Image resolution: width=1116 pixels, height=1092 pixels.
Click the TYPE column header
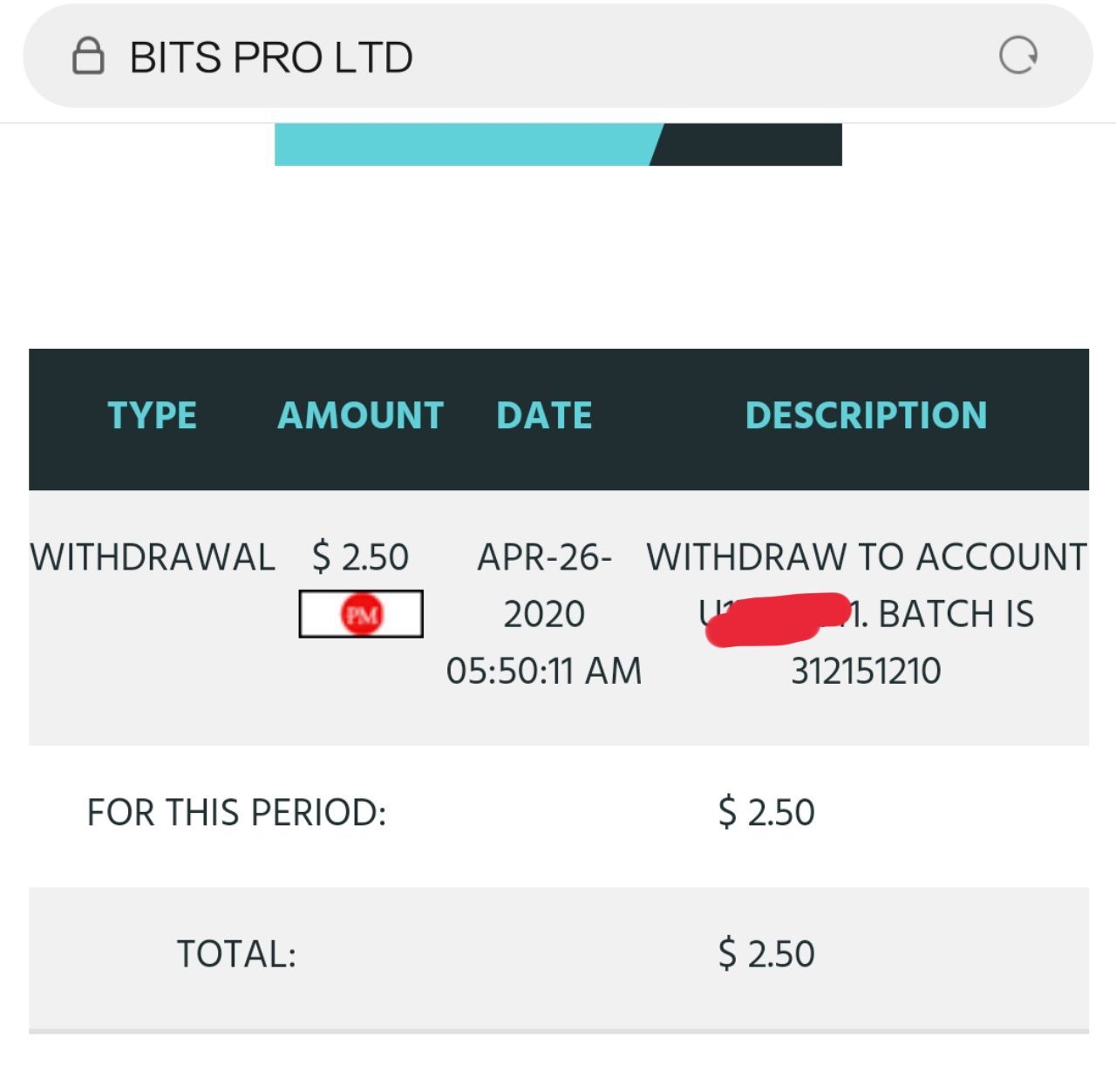152,415
